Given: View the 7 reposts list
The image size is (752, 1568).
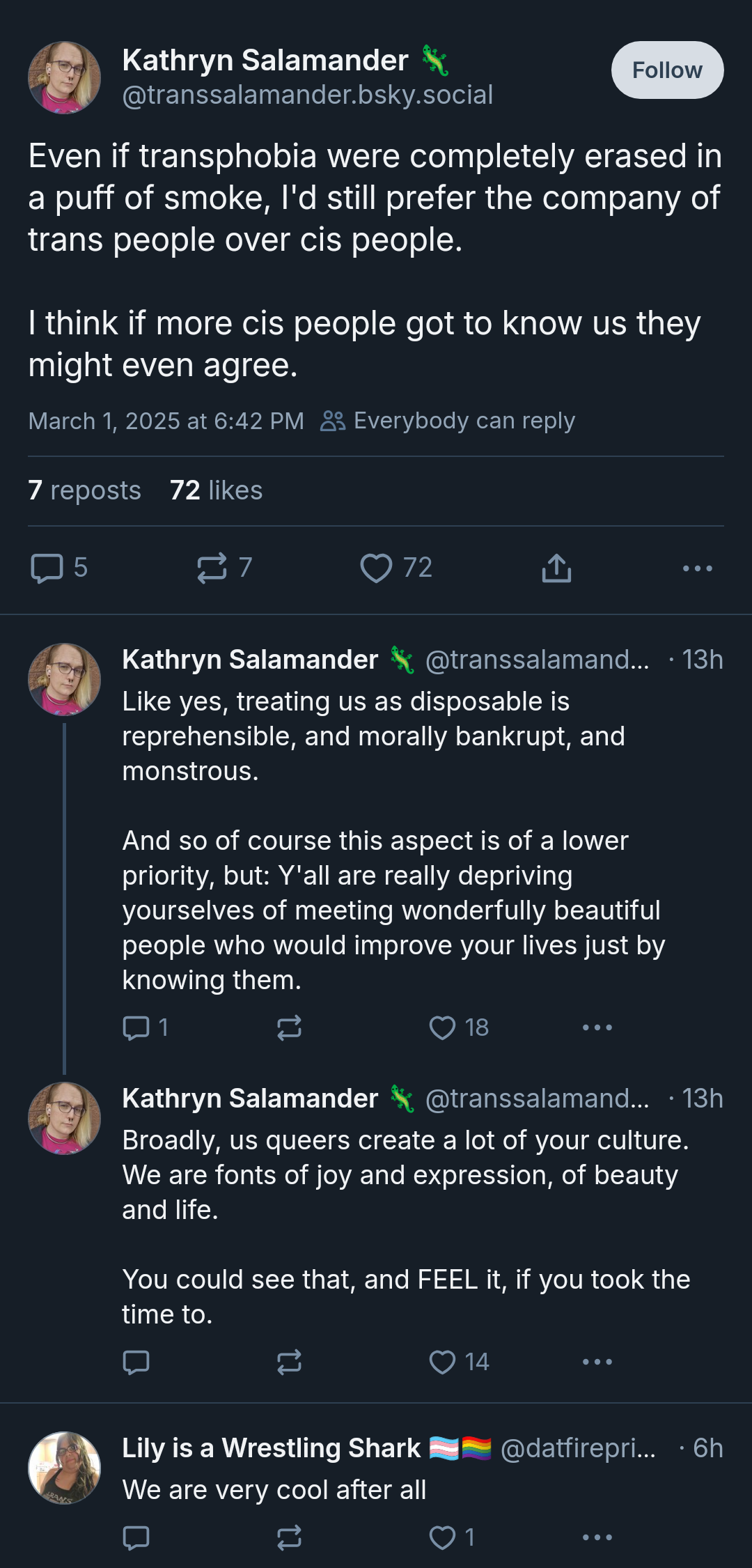Looking at the screenshot, I should (x=84, y=490).
